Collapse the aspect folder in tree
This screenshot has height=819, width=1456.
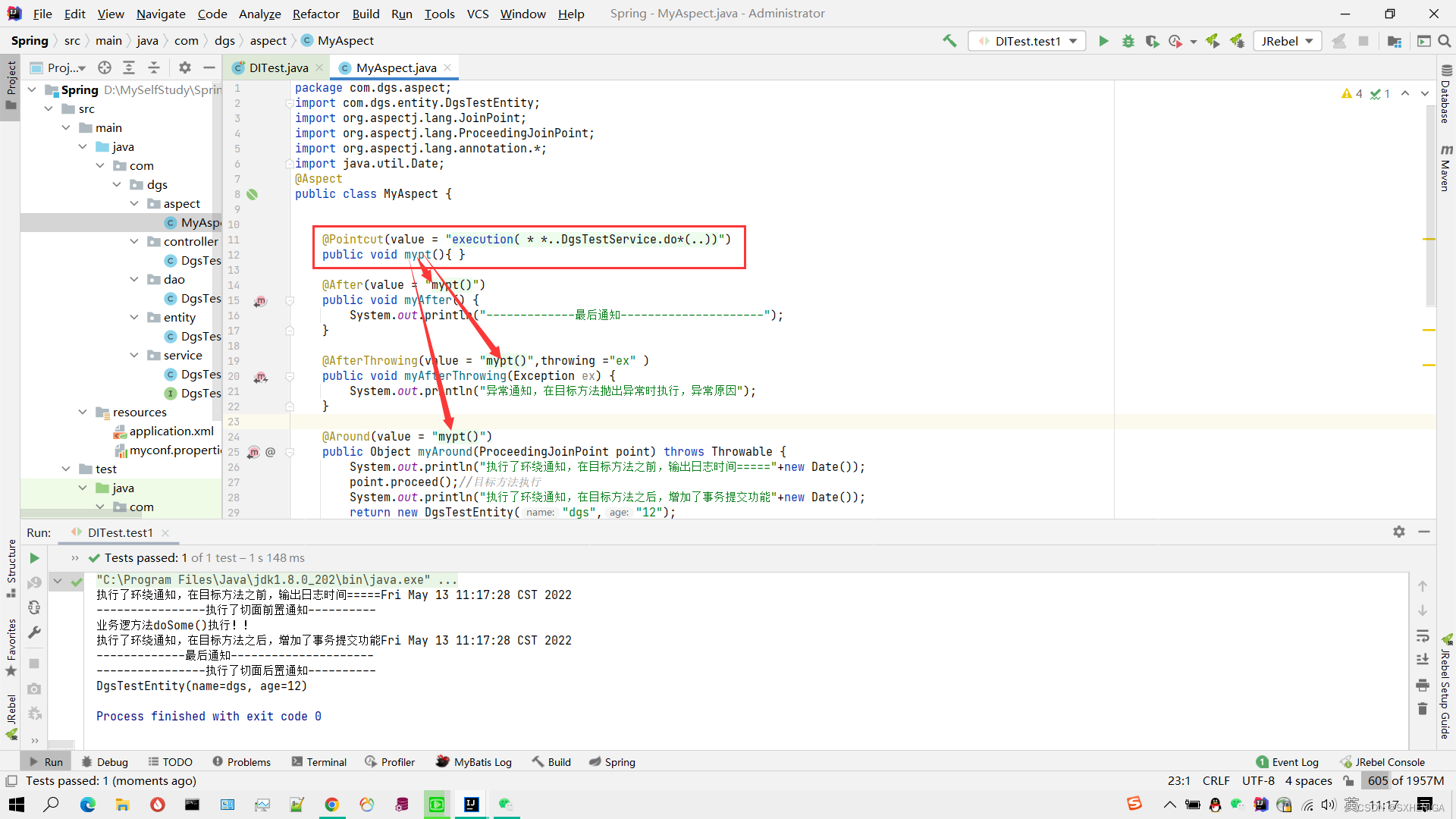134,203
